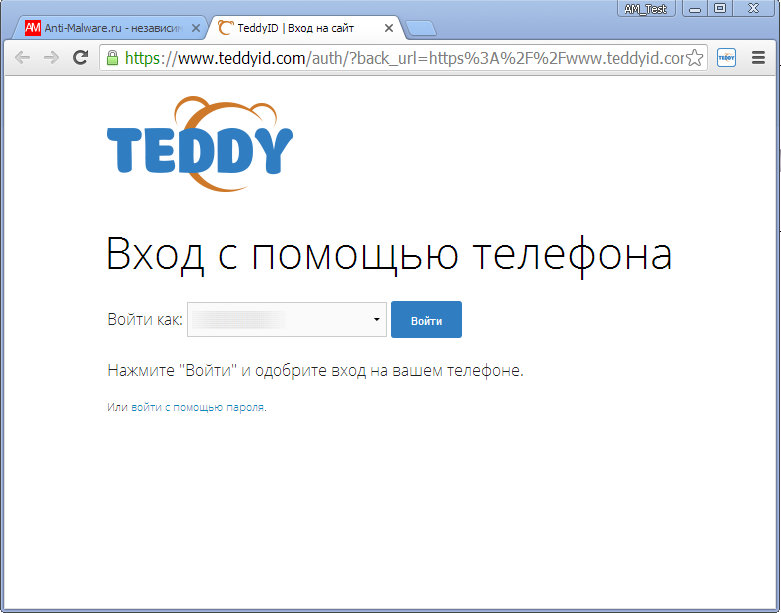Follow the 'войти с помощью пароля' link
Viewport: 781px width, 613px height.
(198, 407)
